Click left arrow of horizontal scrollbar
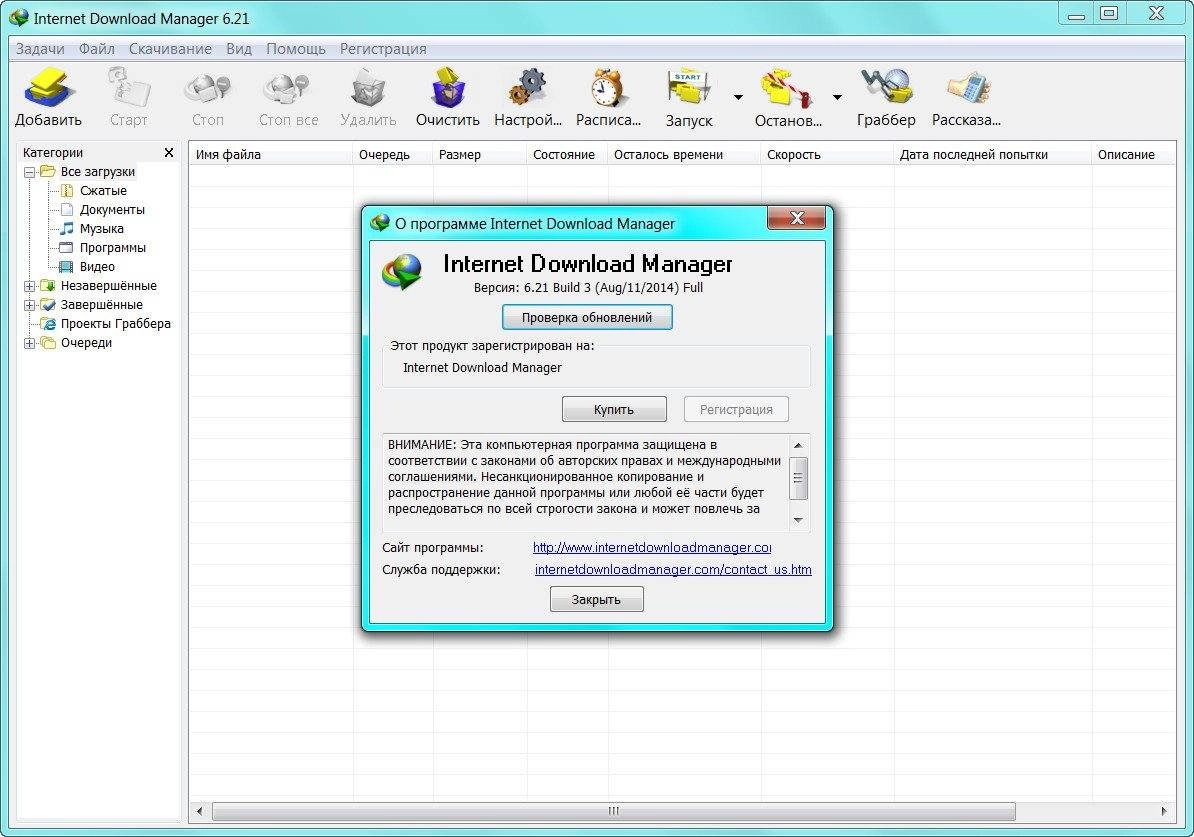This screenshot has width=1194, height=837. (200, 811)
